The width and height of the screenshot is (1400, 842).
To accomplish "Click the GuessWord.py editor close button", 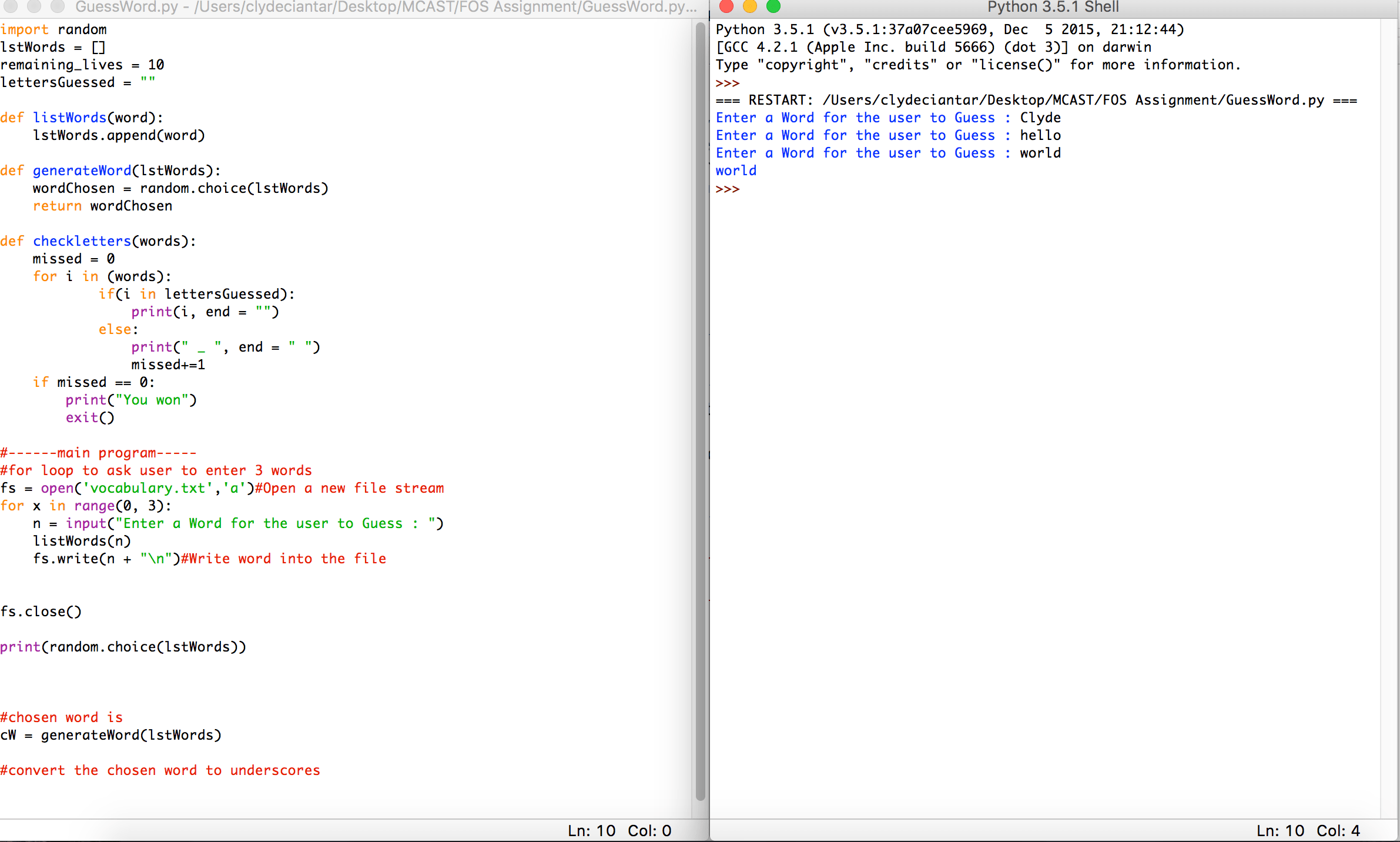I will 11,6.
